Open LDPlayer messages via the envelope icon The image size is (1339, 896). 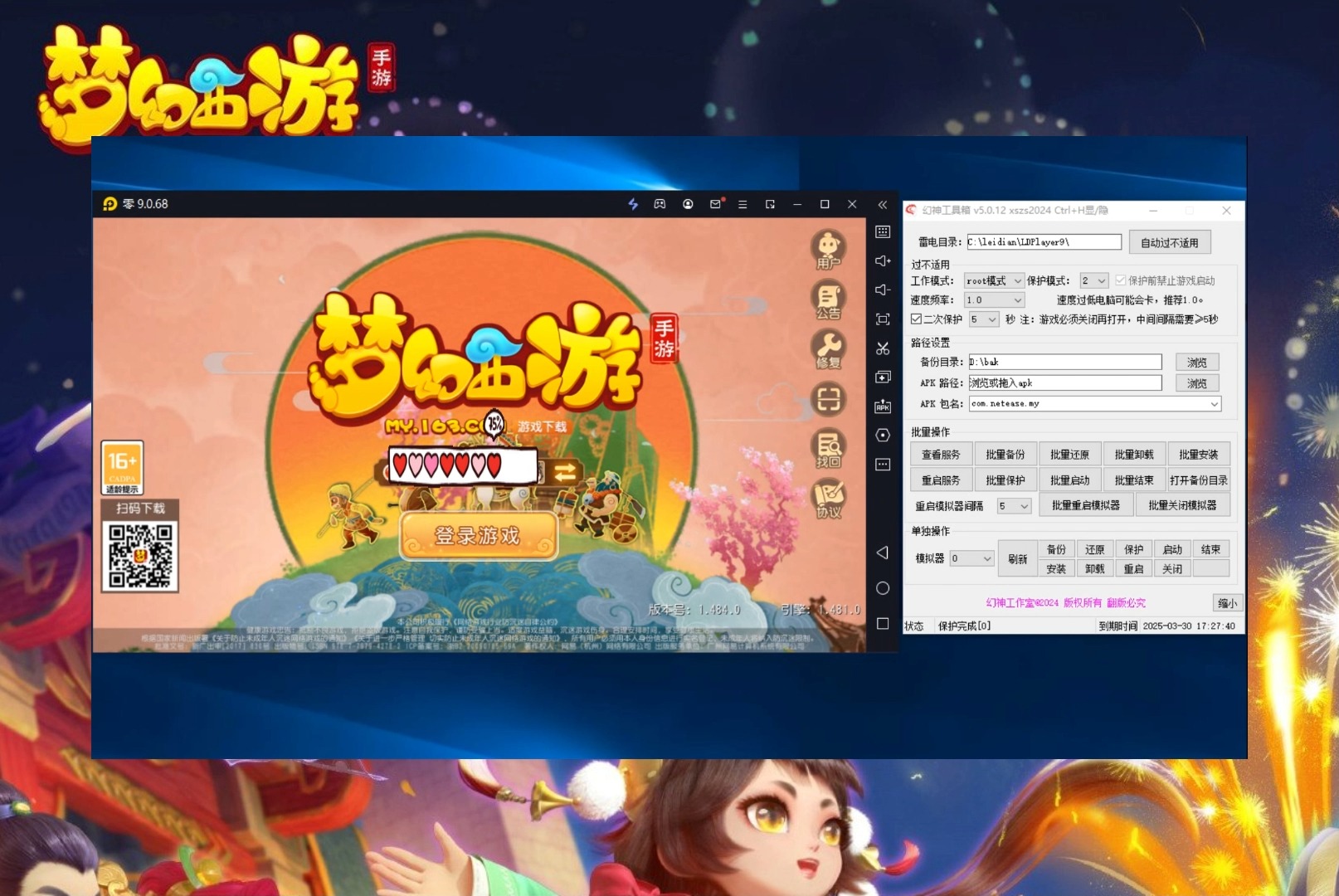[x=717, y=204]
